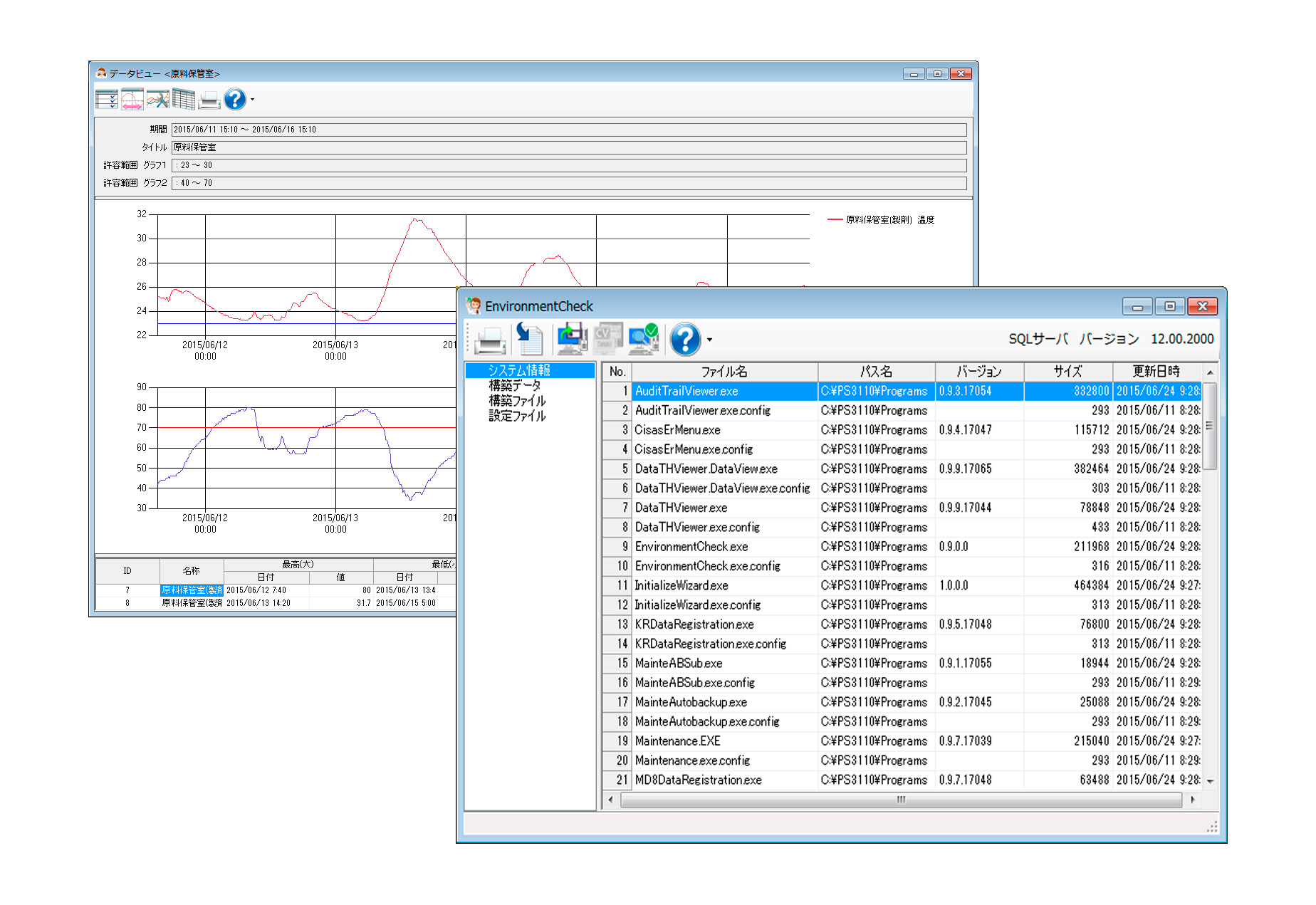Click the printer icon in EnvironmentCheck toolbar
This screenshot has height=905, width=1316.
click(490, 340)
